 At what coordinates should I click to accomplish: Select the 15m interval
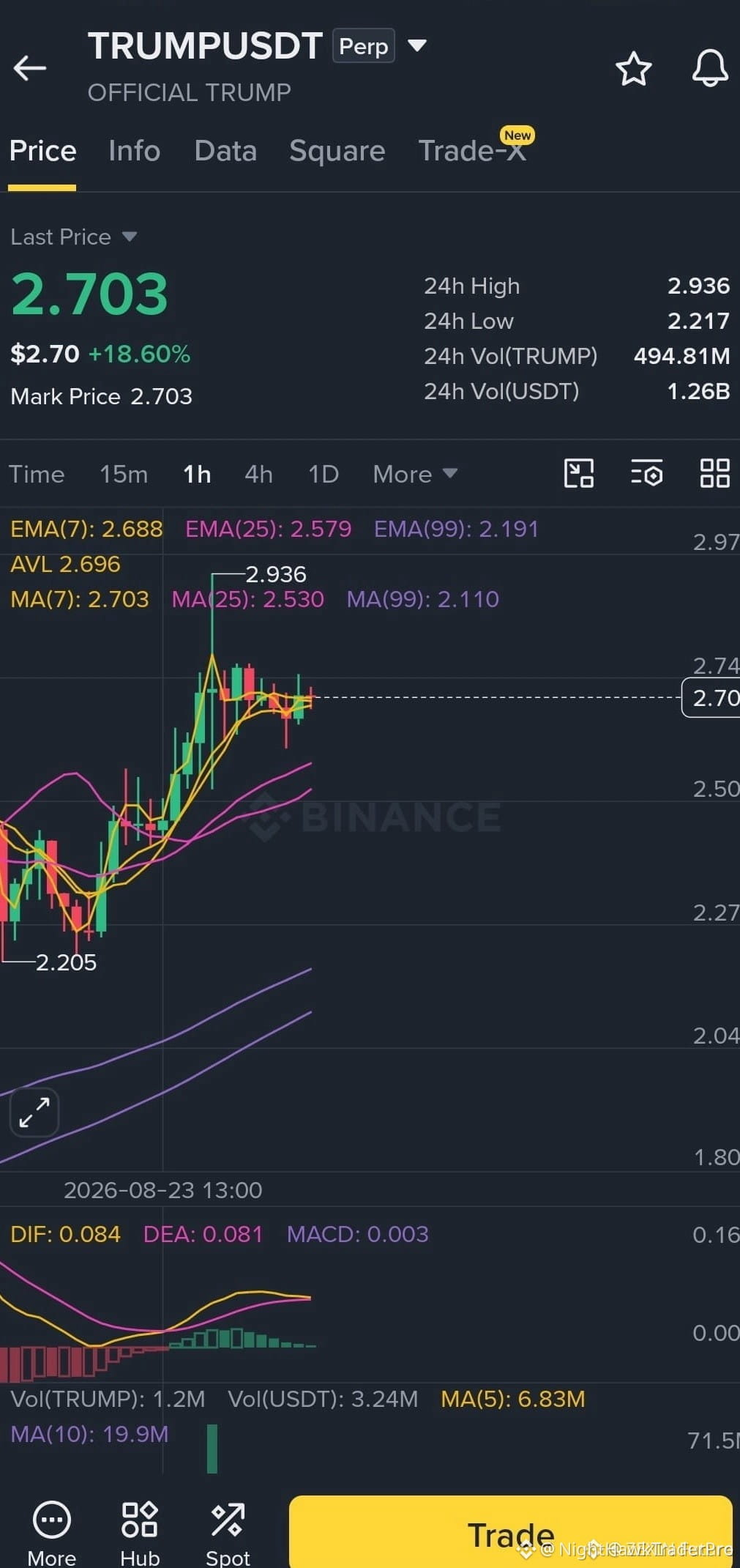click(124, 475)
